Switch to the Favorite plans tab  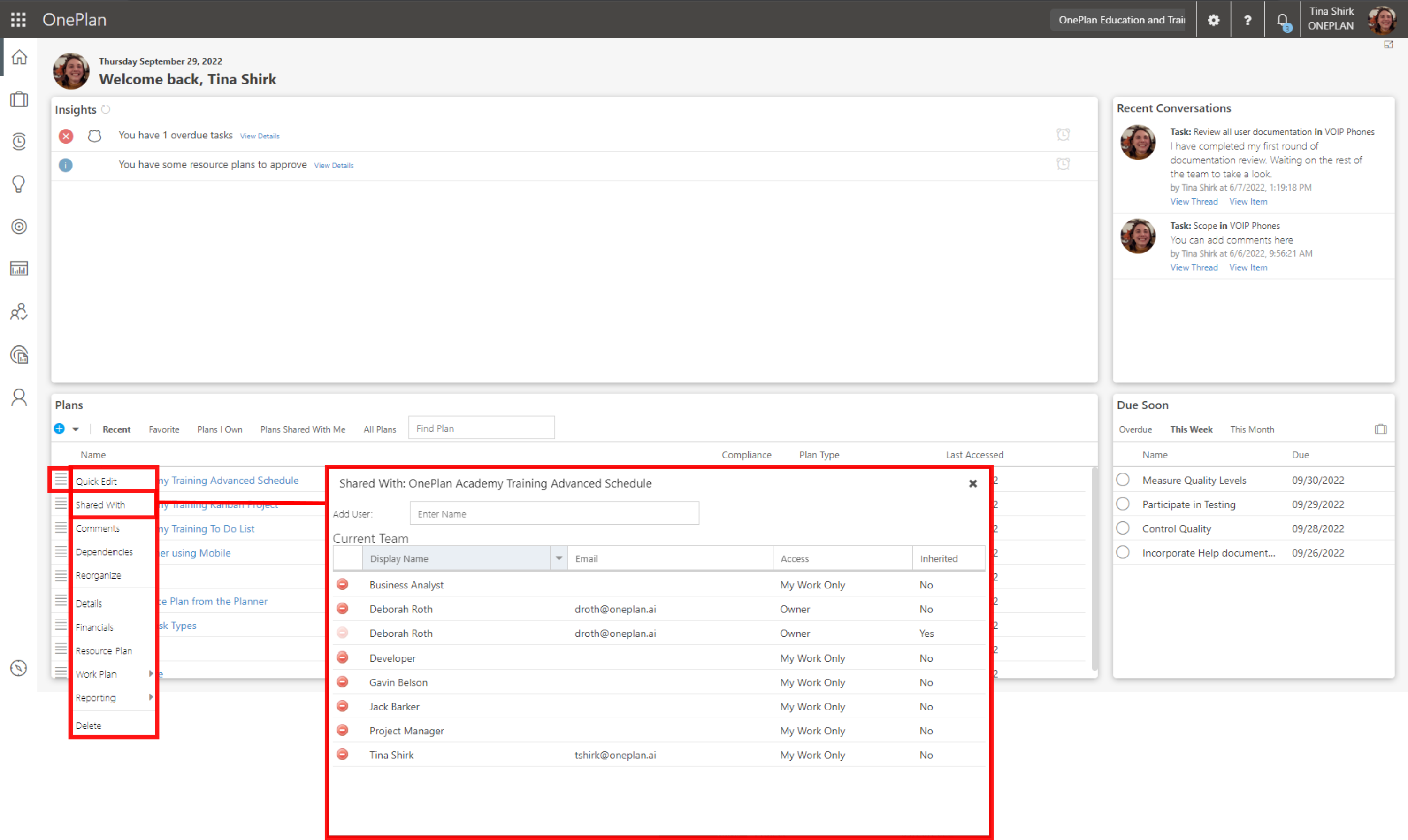pyautogui.click(x=164, y=430)
